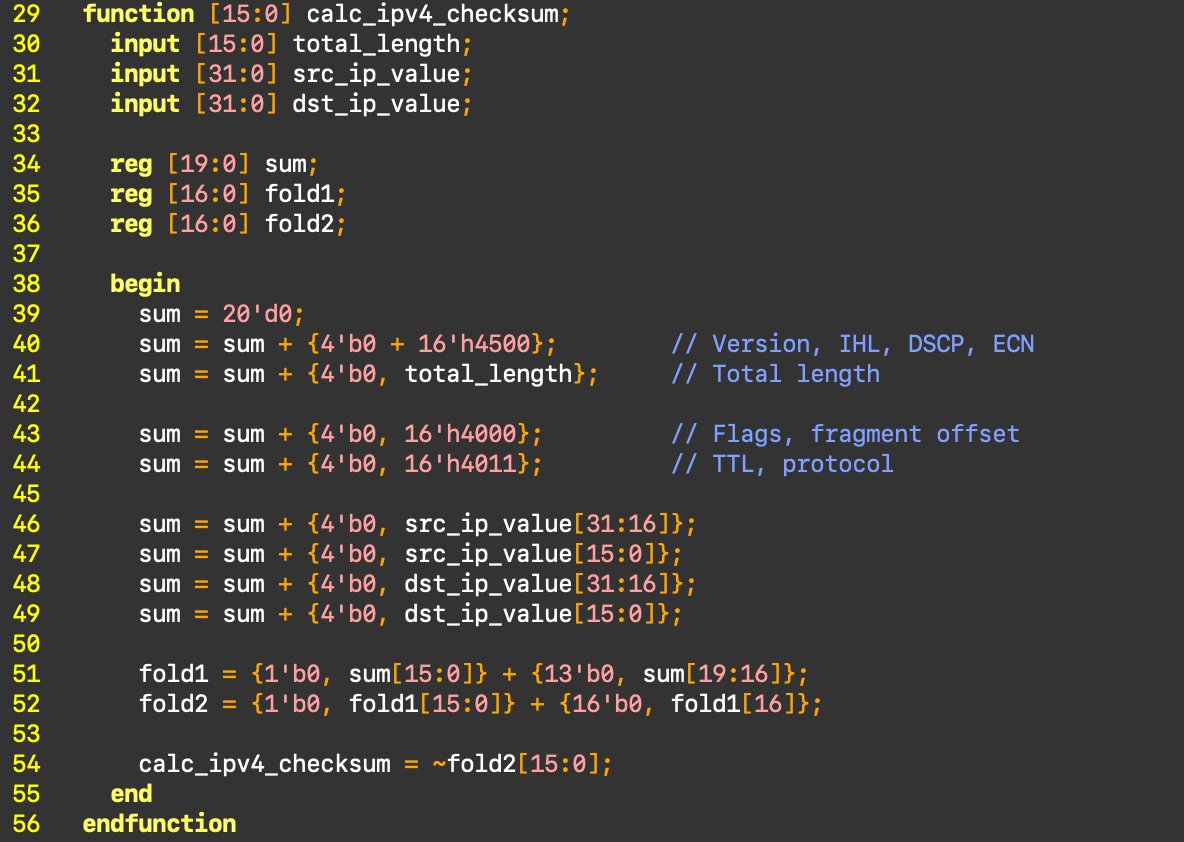Click sum[19:16] on line 51
The height and width of the screenshot is (842, 1184).
pos(712,674)
